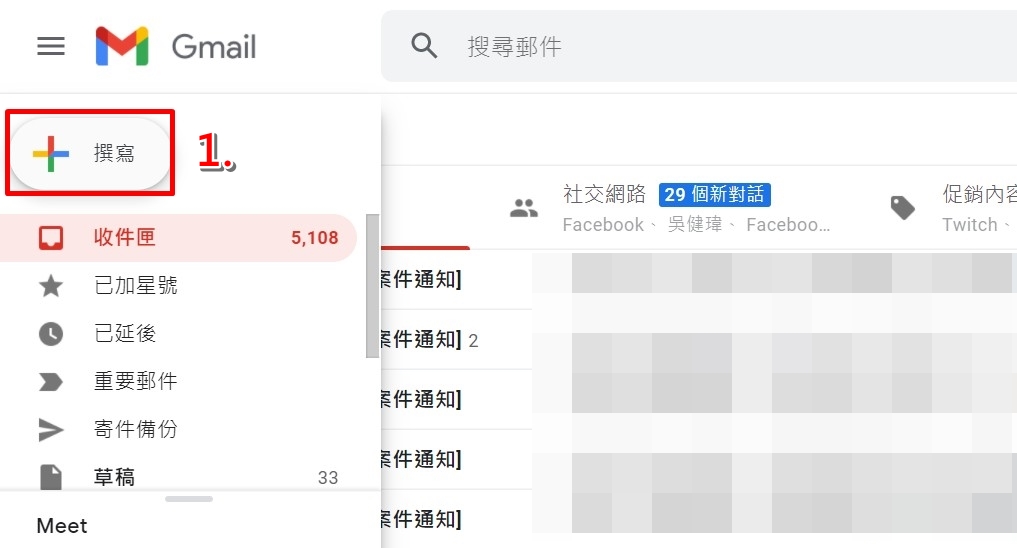Click the 29 個新對話 badge
The image size is (1017, 548).
click(x=715, y=195)
